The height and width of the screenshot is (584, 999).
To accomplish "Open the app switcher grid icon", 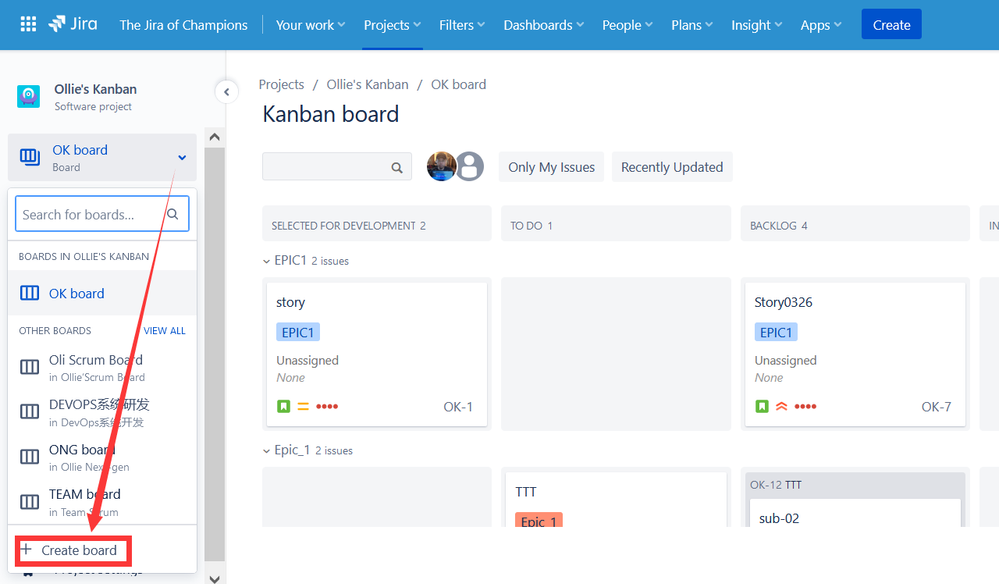I will (x=28, y=25).
